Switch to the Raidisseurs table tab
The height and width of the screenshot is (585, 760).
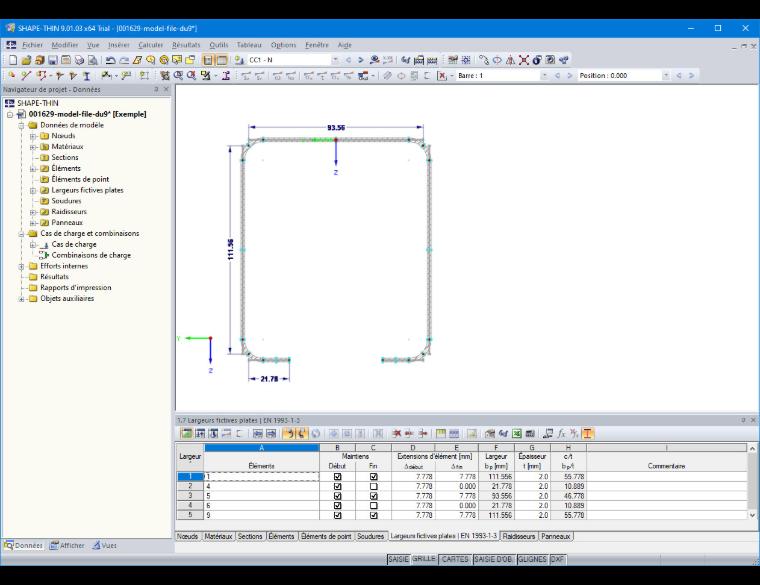[519, 537]
